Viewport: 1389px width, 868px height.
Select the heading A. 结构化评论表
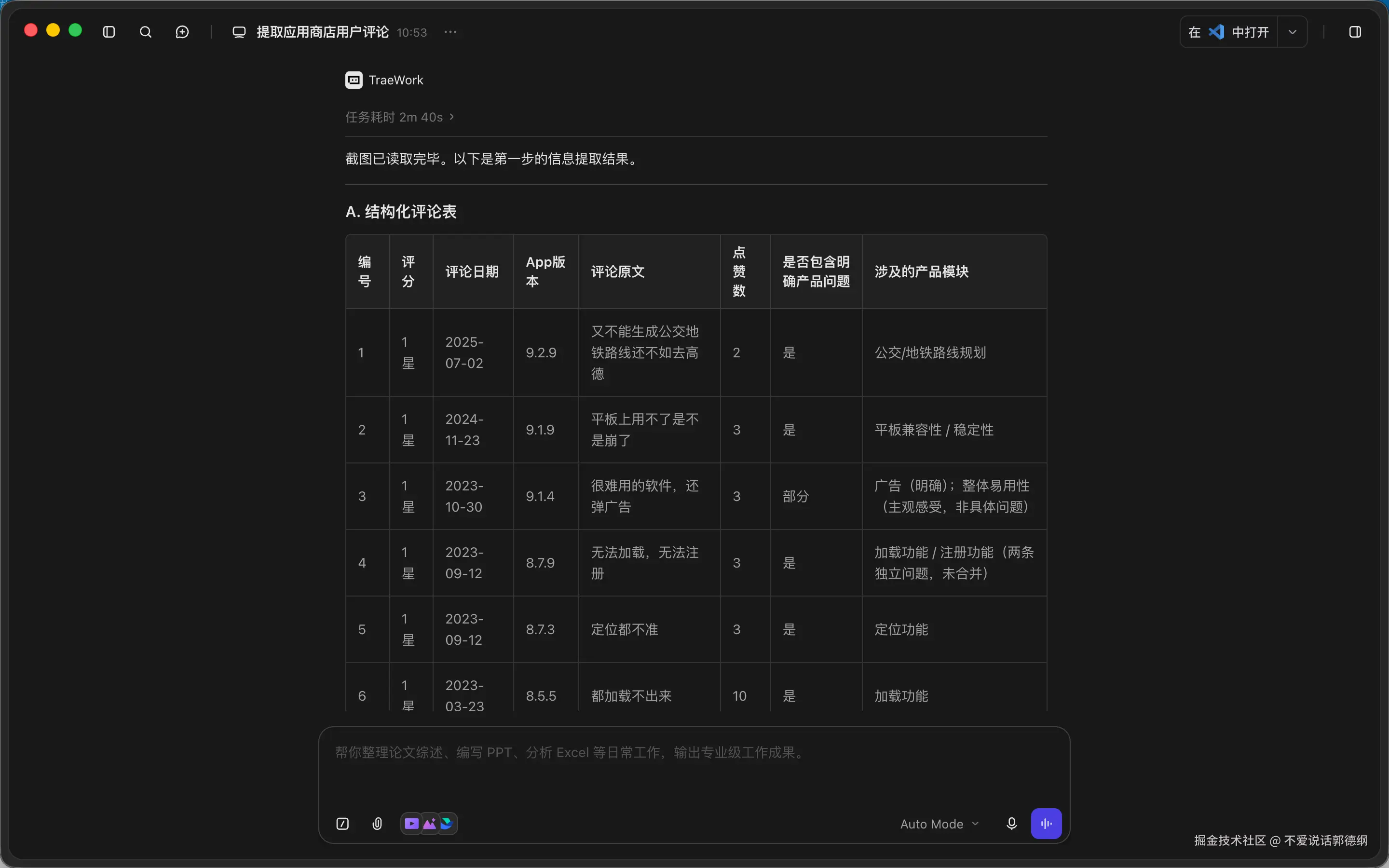(x=401, y=212)
